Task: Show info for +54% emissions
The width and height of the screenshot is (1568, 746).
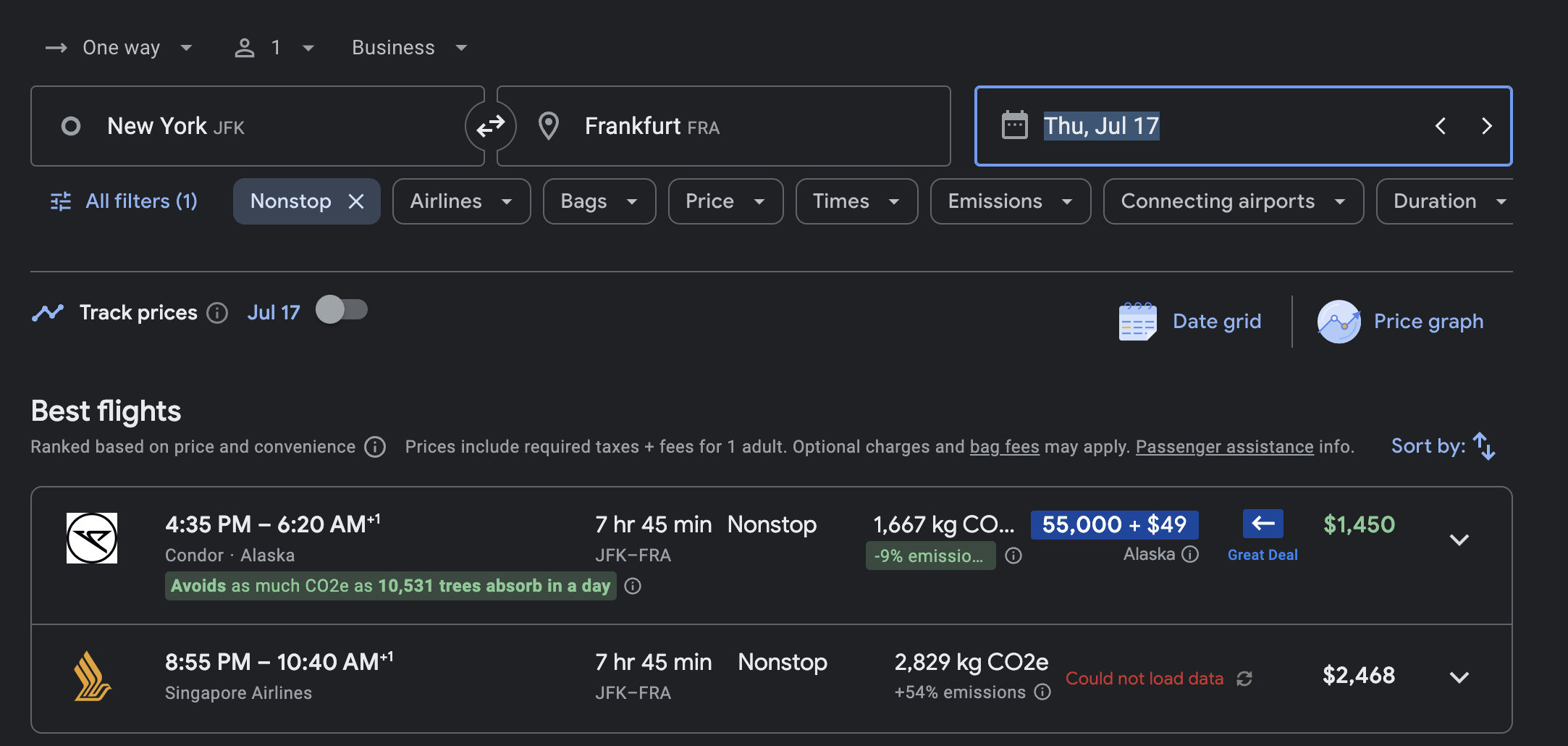Action: pyautogui.click(x=1042, y=692)
